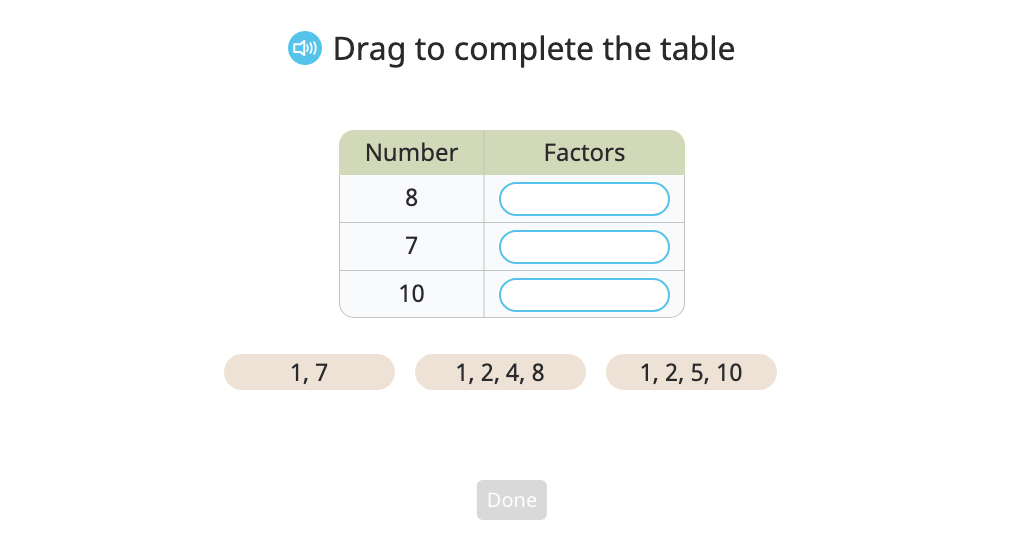Click the empty factors box for 7
Screen dimensions: 1024x560
[584, 247]
